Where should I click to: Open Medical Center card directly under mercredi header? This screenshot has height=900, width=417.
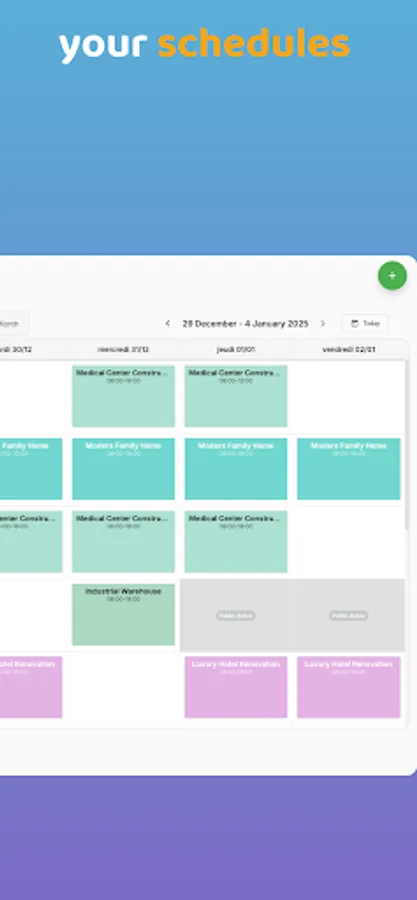[x=123, y=396]
